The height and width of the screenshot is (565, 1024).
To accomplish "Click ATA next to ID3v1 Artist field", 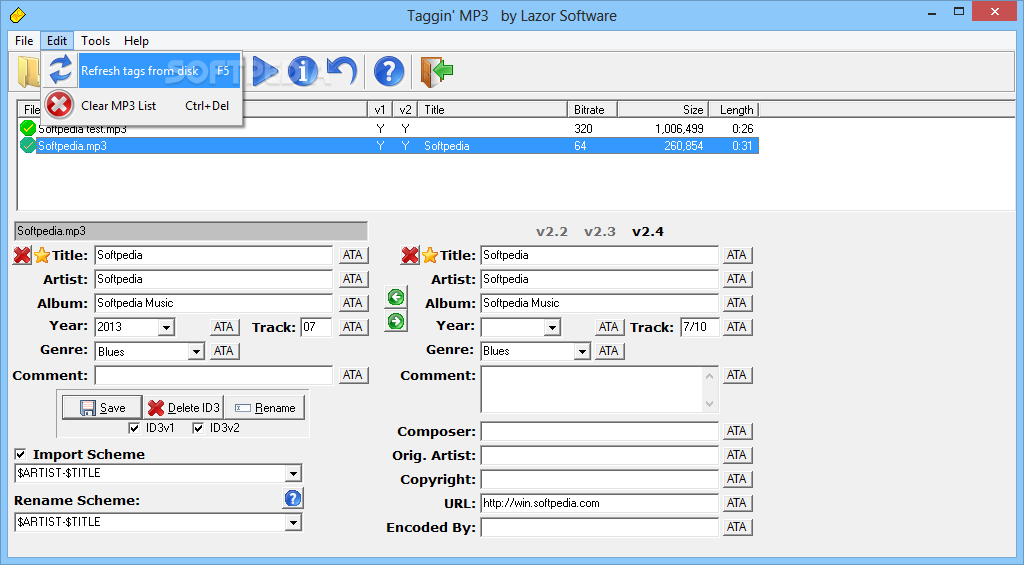I will pyautogui.click(x=353, y=279).
